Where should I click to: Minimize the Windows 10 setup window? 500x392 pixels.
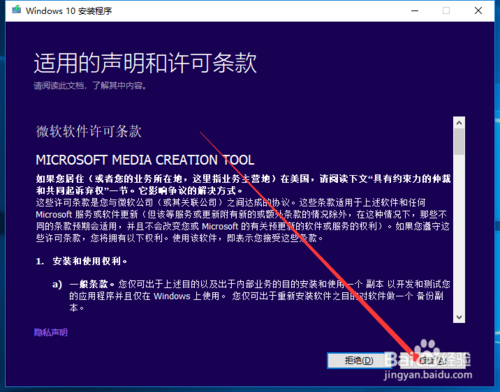(x=415, y=11)
